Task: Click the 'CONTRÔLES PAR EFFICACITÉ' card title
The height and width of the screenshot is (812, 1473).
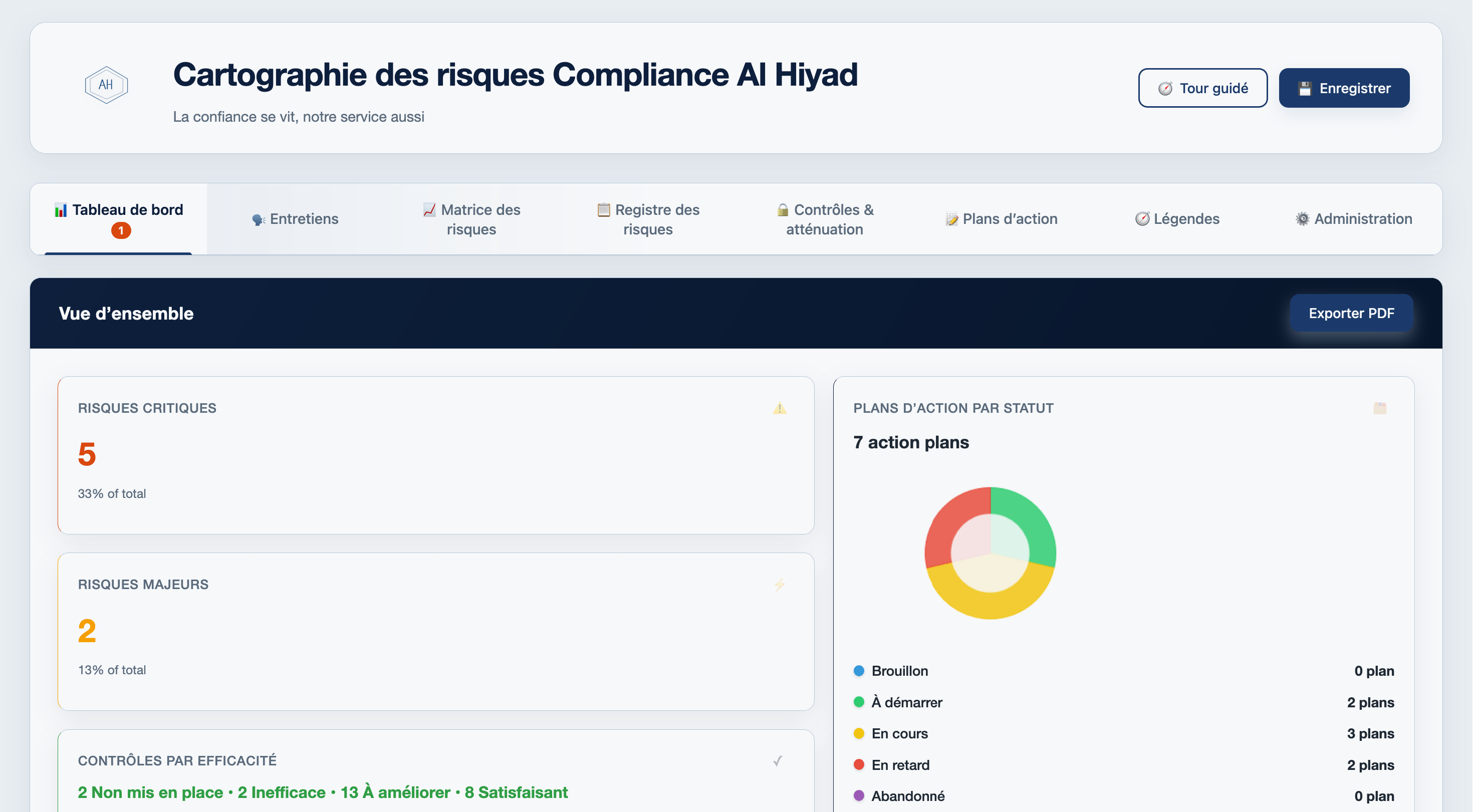Action: (177, 760)
